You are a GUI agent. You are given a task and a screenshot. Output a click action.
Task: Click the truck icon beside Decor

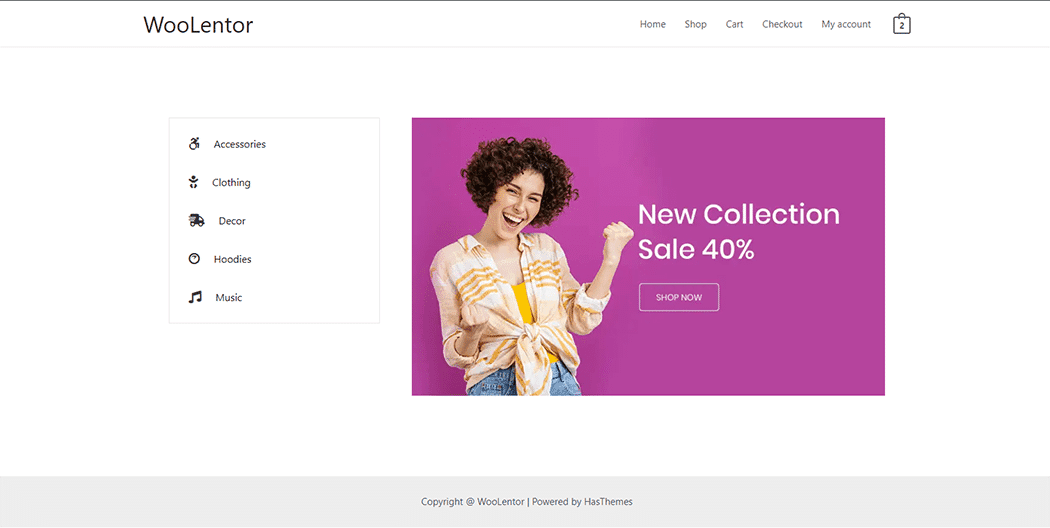(196, 220)
